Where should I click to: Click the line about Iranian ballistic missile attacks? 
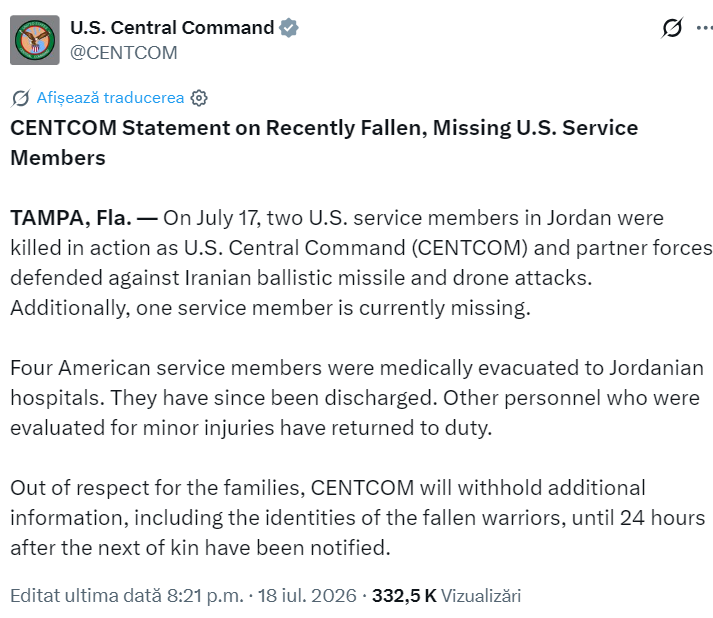(x=301, y=278)
